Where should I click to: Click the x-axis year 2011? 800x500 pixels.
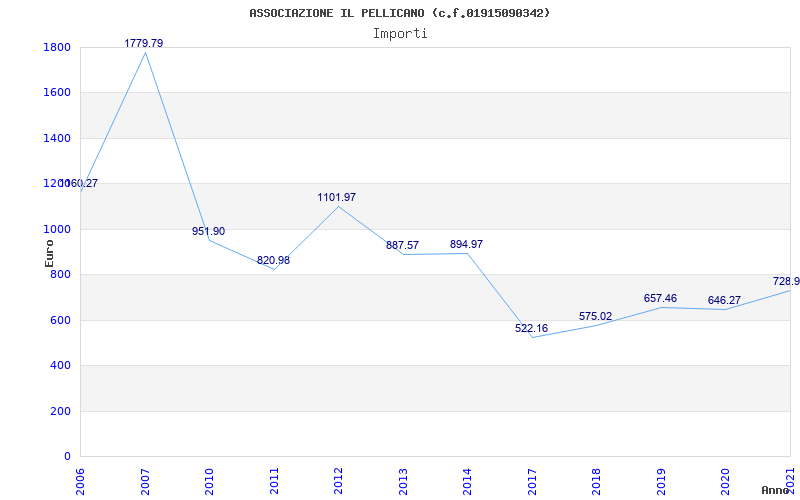(274, 482)
